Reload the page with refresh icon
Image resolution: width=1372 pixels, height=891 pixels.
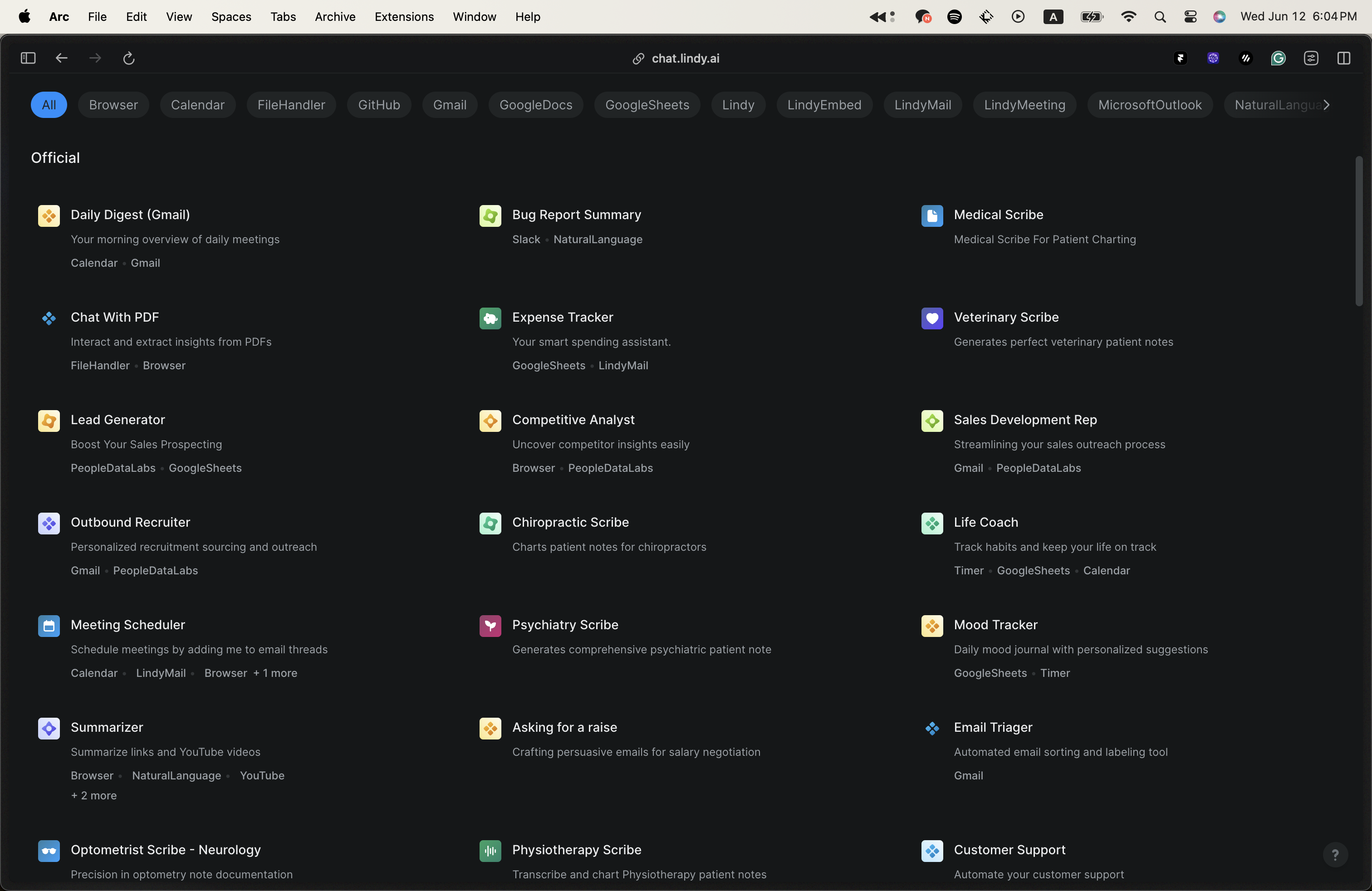129,58
